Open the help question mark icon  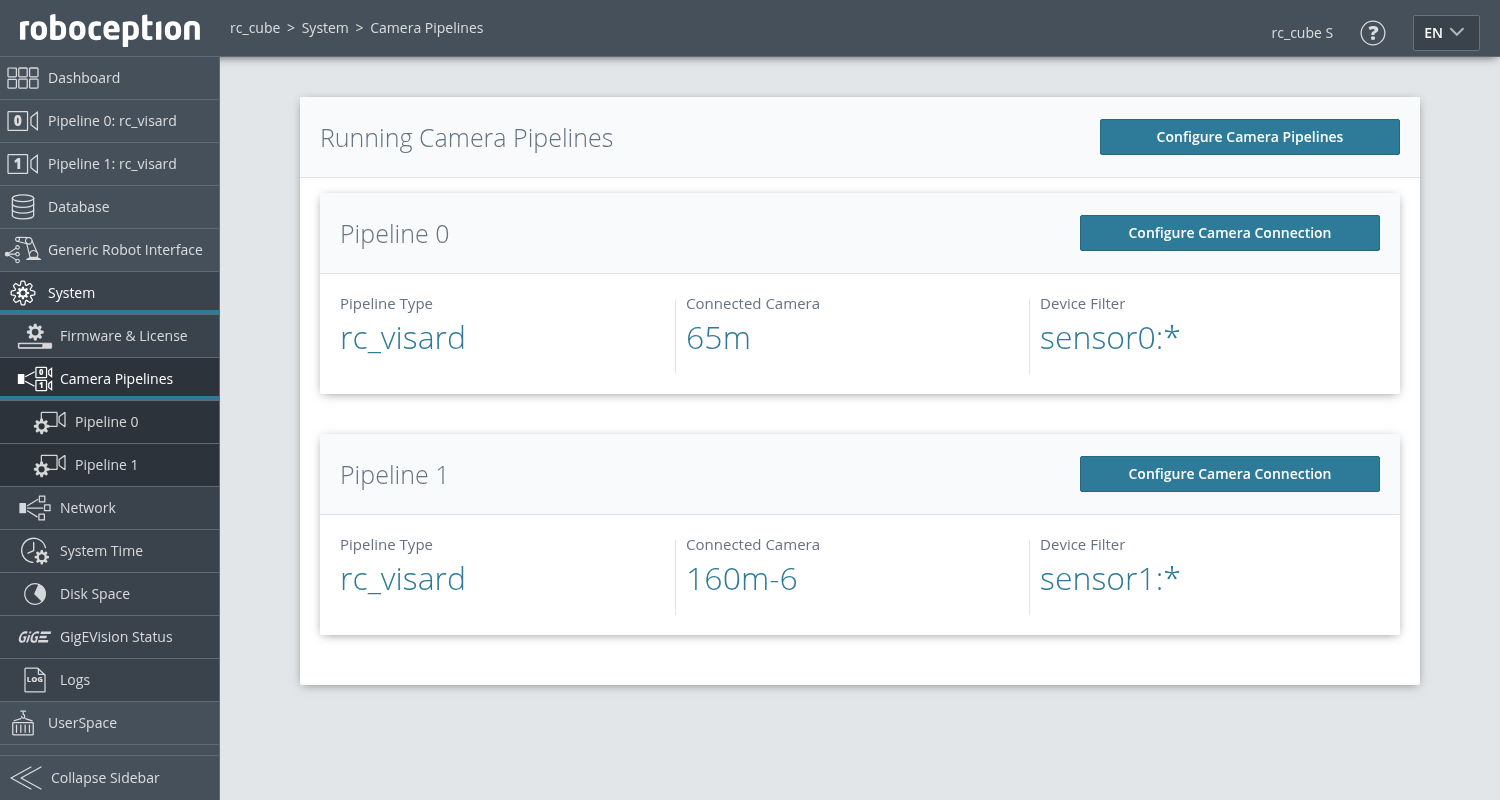(1373, 32)
